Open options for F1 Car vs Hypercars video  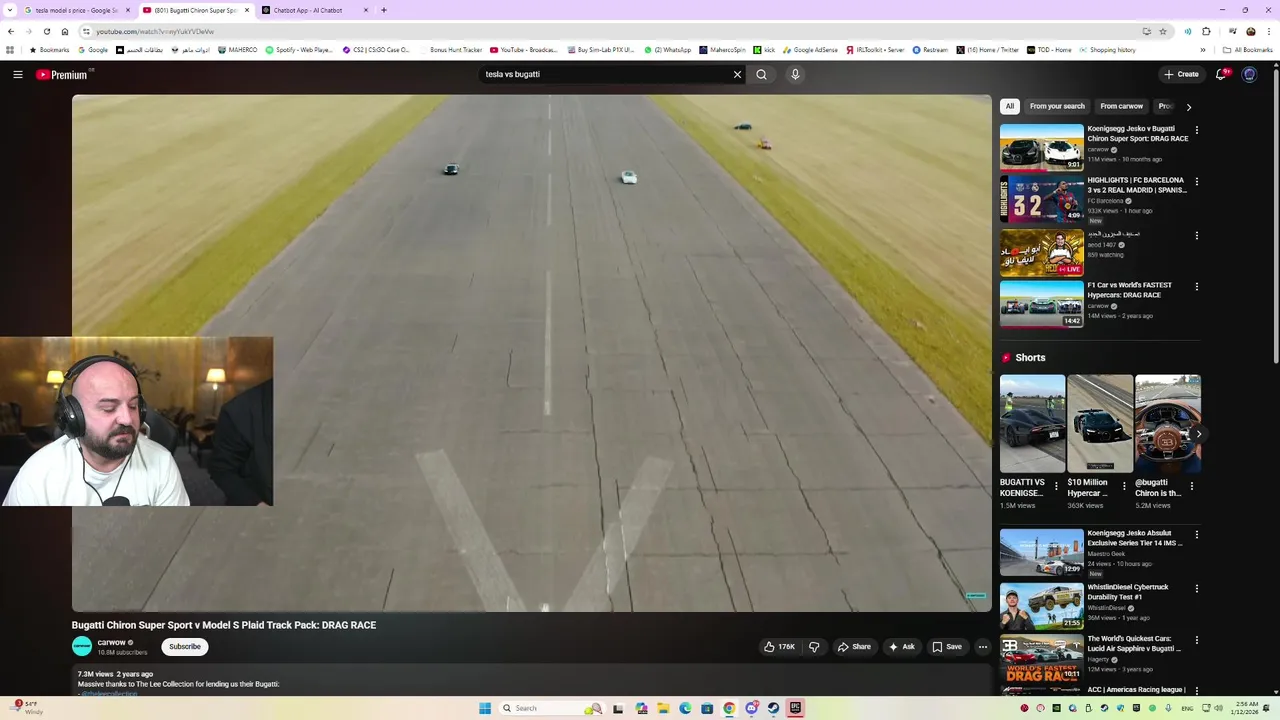click(1196, 287)
